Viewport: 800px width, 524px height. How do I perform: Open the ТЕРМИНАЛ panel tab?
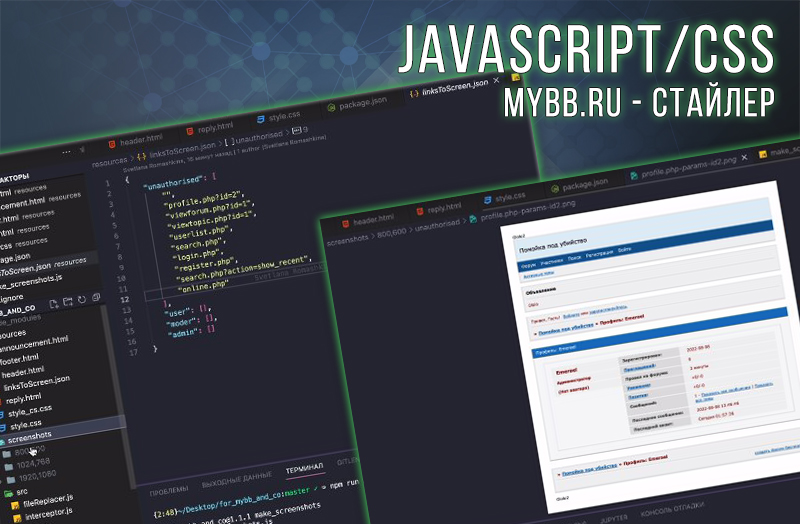pyautogui.click(x=304, y=468)
